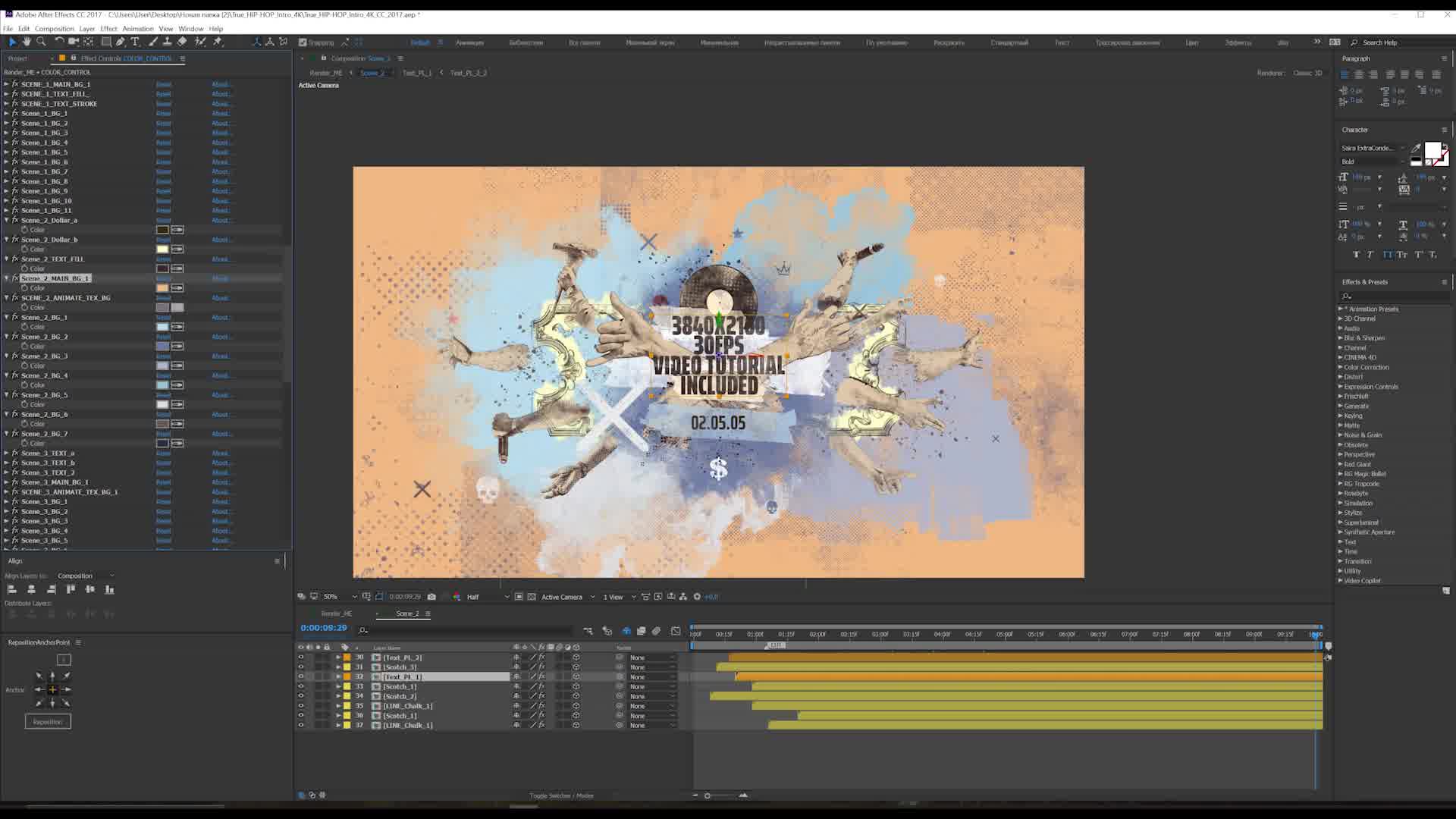Select the Roto Brush tool
Viewport: 1456px width, 819px height.
point(200,42)
